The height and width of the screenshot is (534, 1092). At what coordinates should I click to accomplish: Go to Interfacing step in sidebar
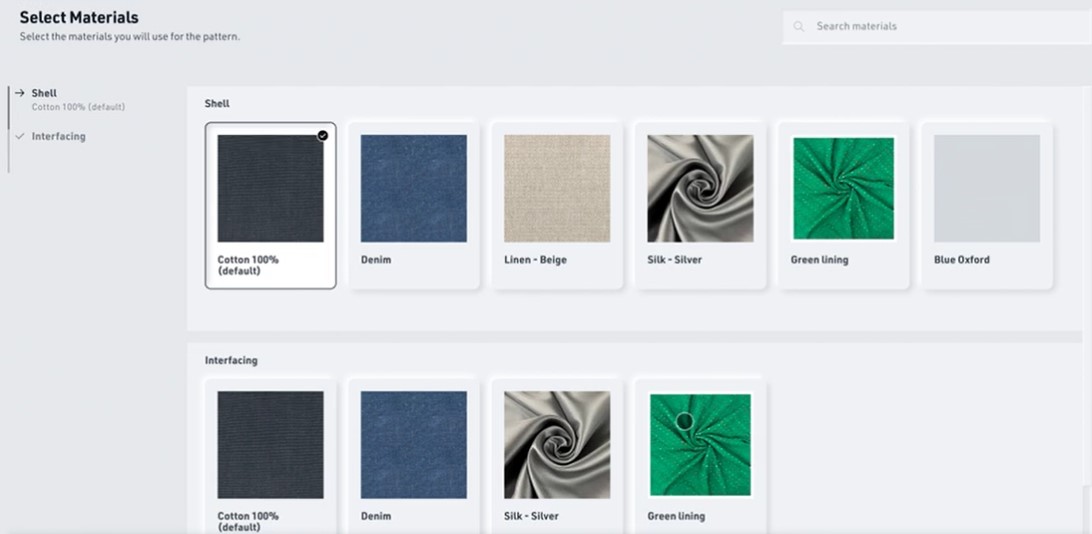click(x=58, y=136)
